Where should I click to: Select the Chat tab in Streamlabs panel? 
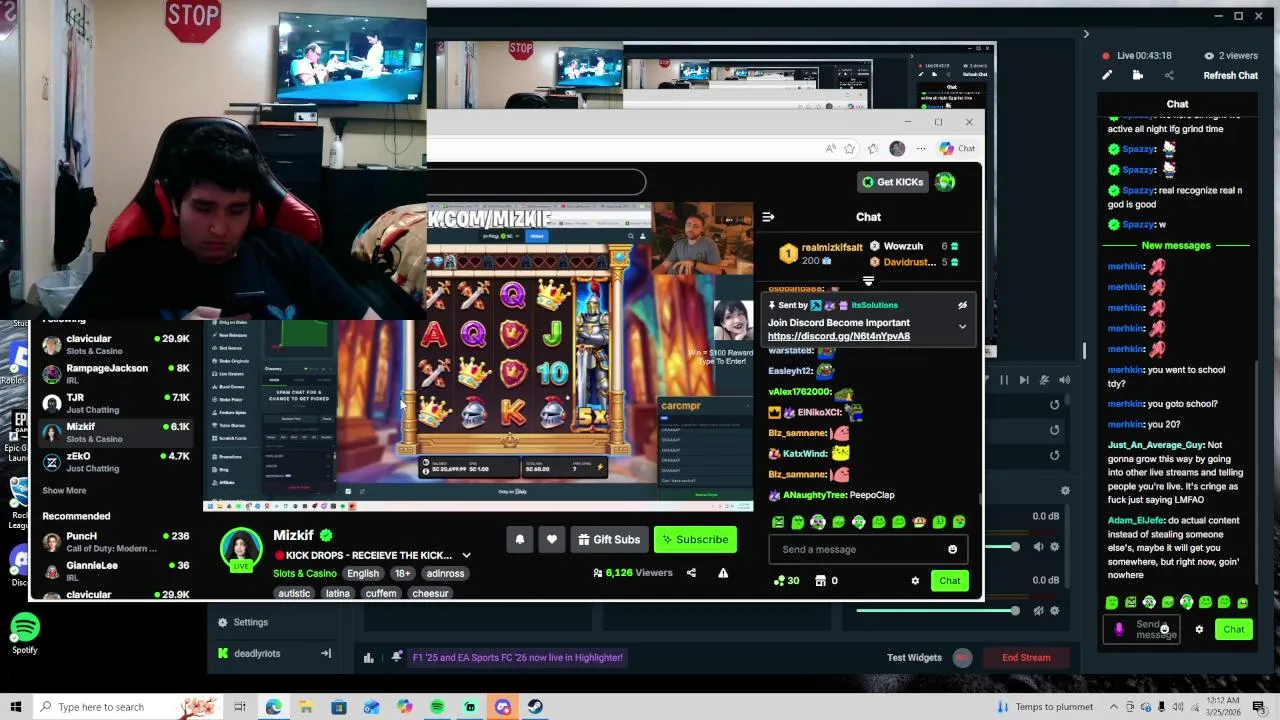pyautogui.click(x=1177, y=104)
